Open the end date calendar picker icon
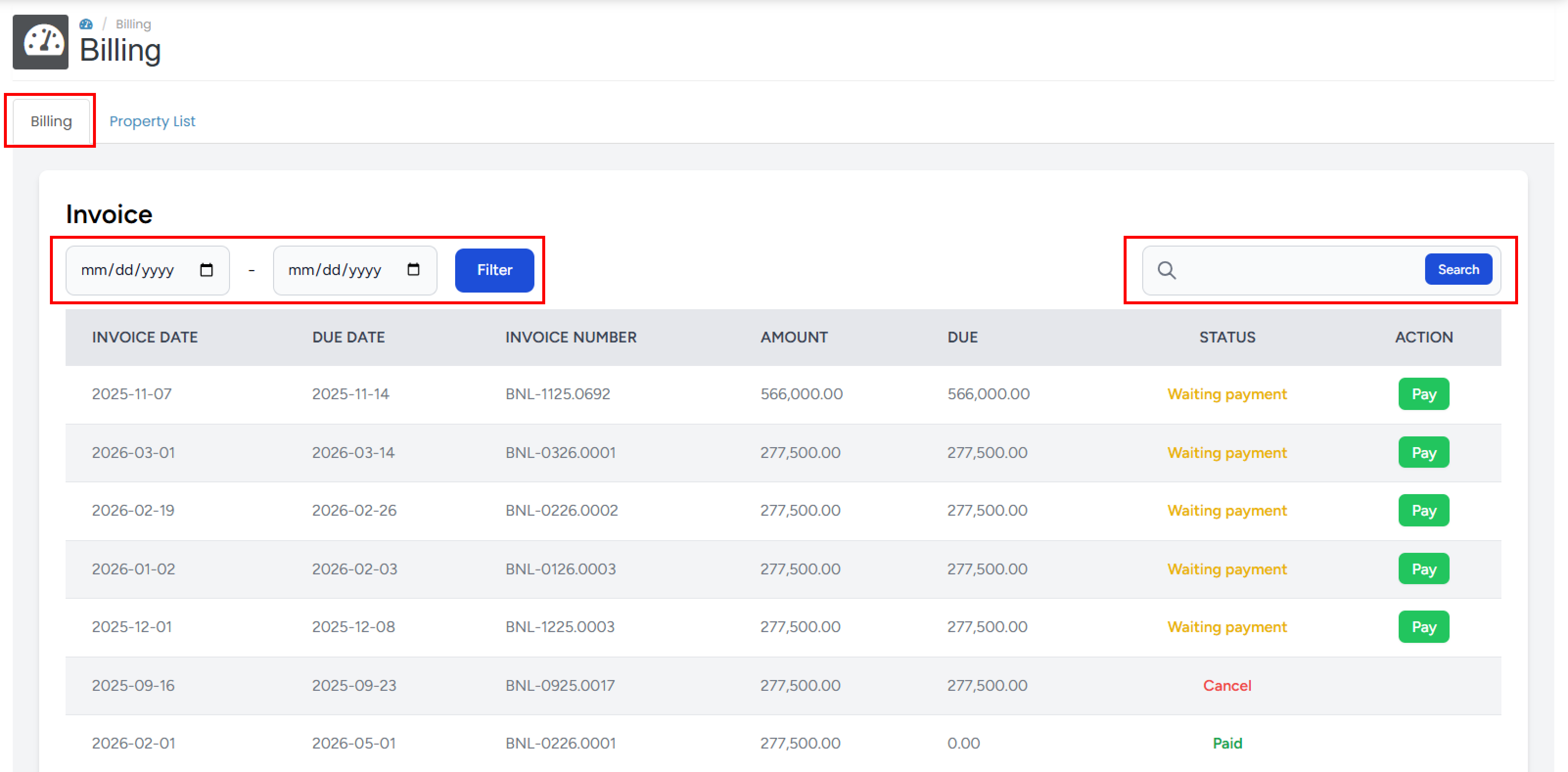 coord(414,270)
